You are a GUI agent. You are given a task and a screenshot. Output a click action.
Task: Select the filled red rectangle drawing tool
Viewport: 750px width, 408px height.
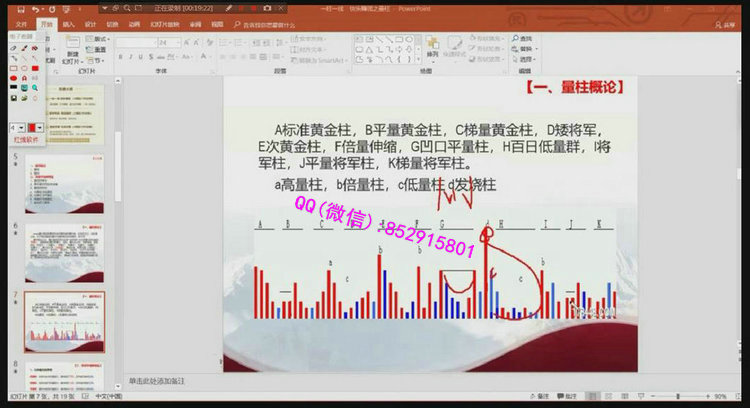tap(35, 68)
